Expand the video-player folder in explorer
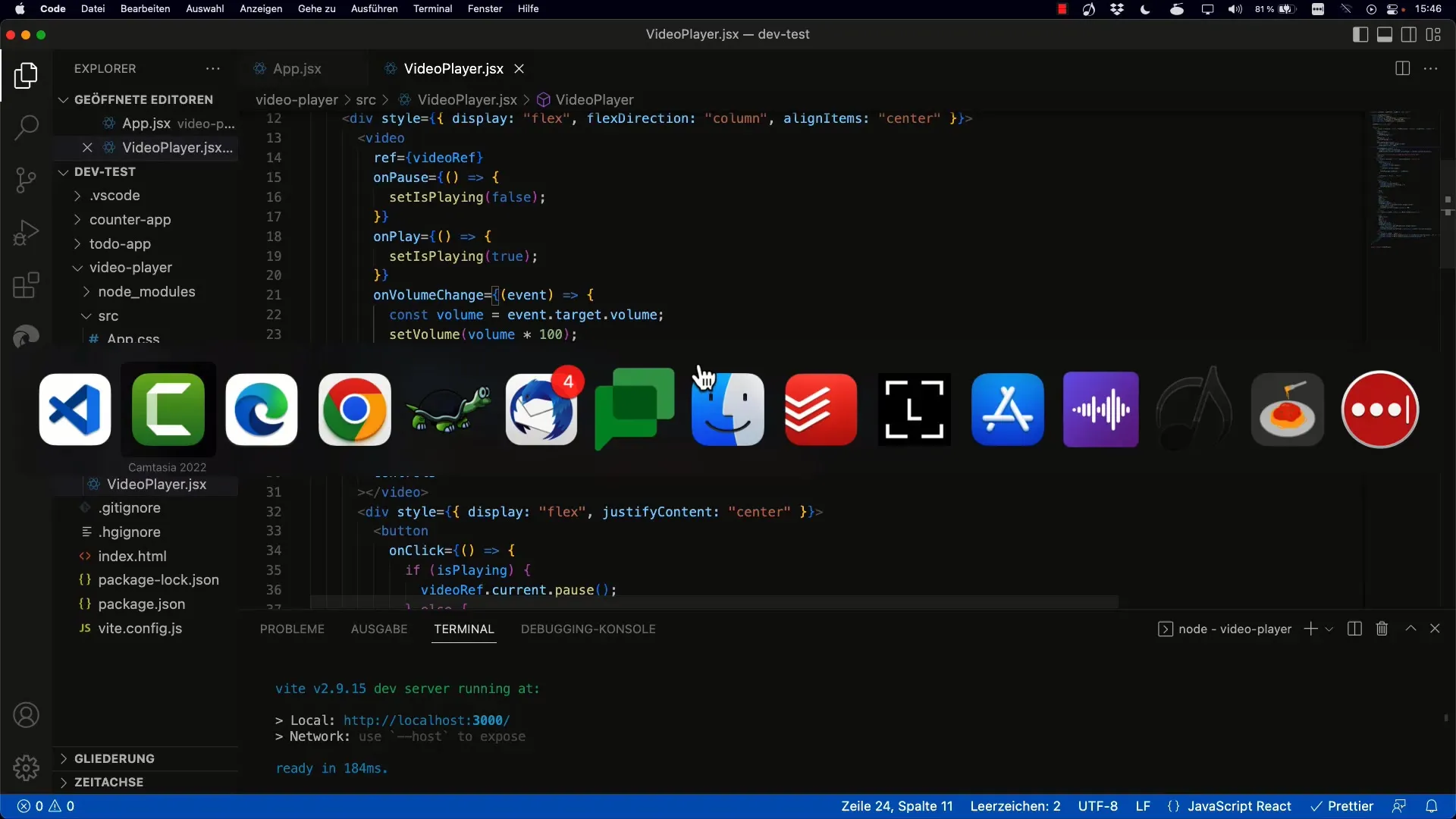1456x819 pixels. point(78,267)
